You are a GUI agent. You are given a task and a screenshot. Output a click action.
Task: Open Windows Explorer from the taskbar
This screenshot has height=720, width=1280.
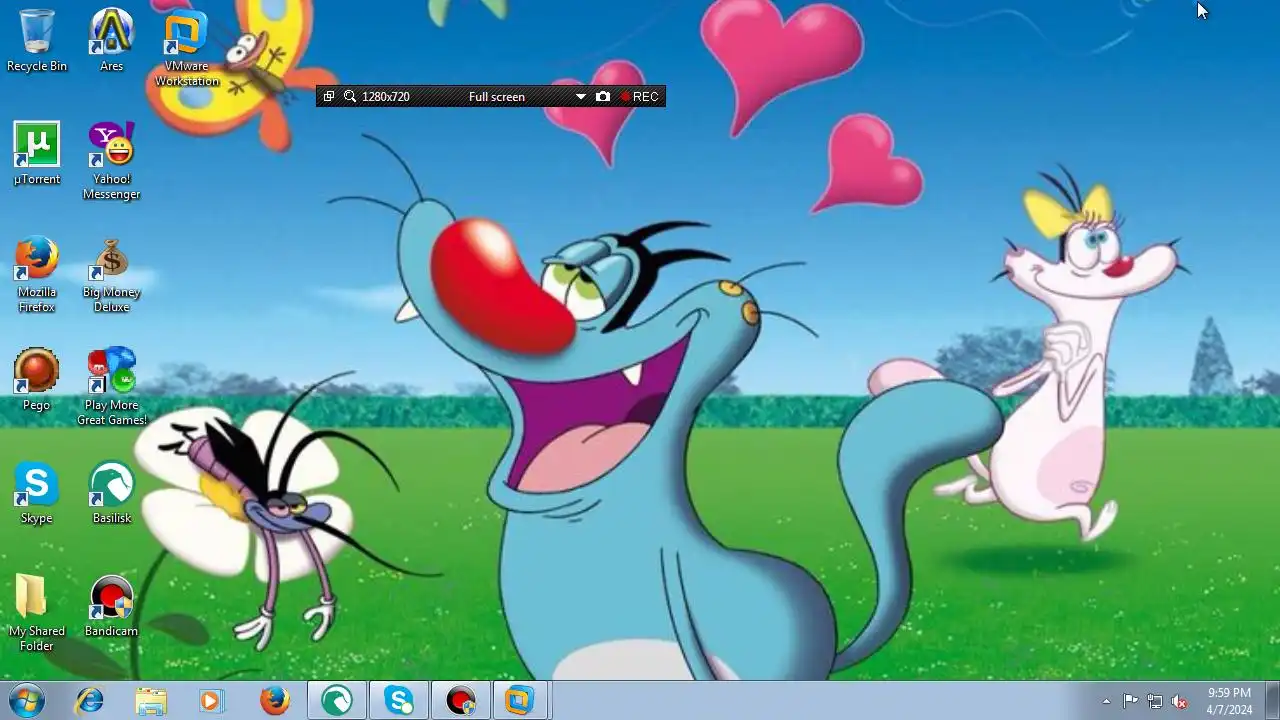[151, 701]
